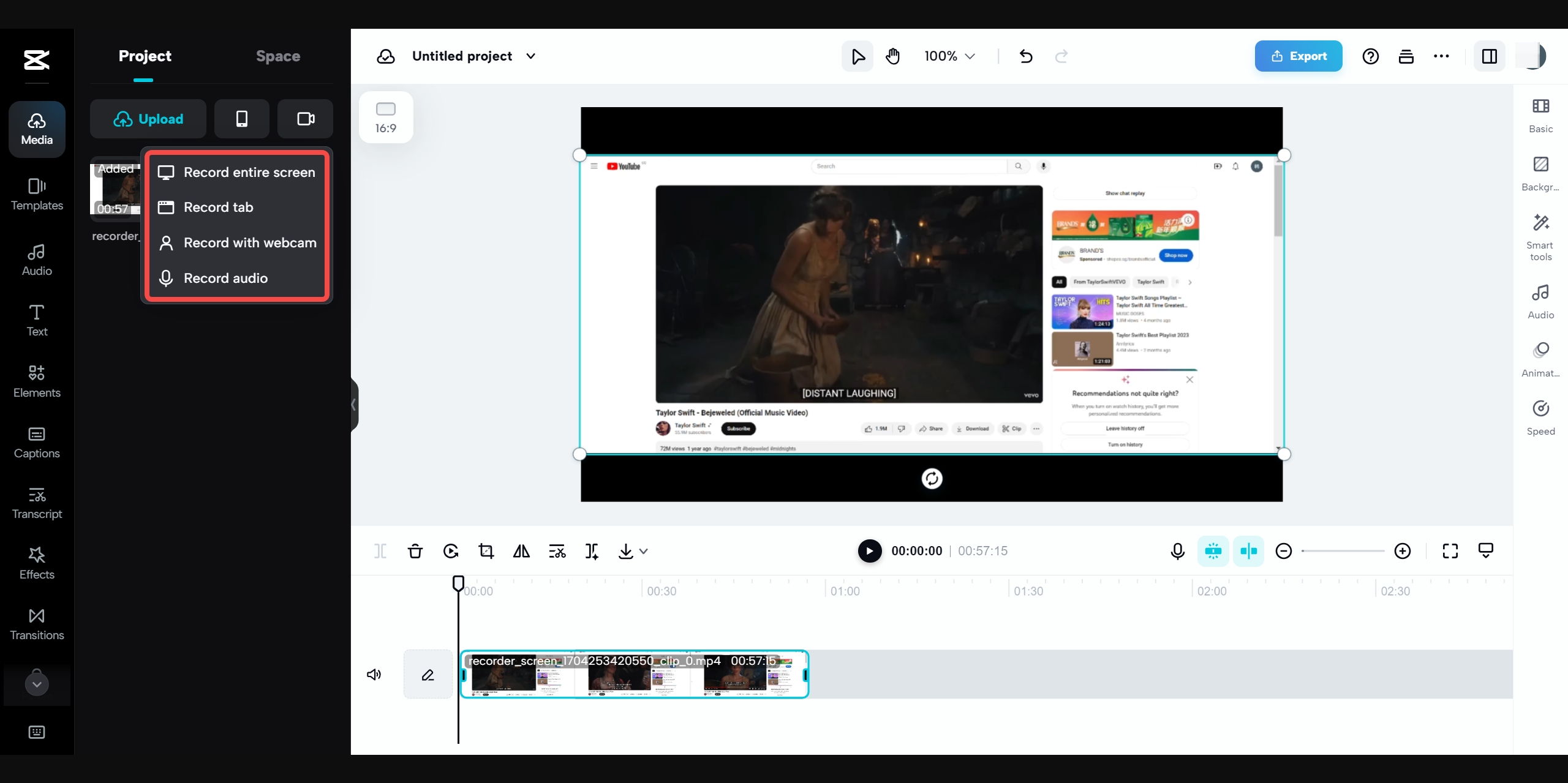Zoom in the timeline with plus button
The width and height of the screenshot is (1568, 783).
click(1403, 551)
